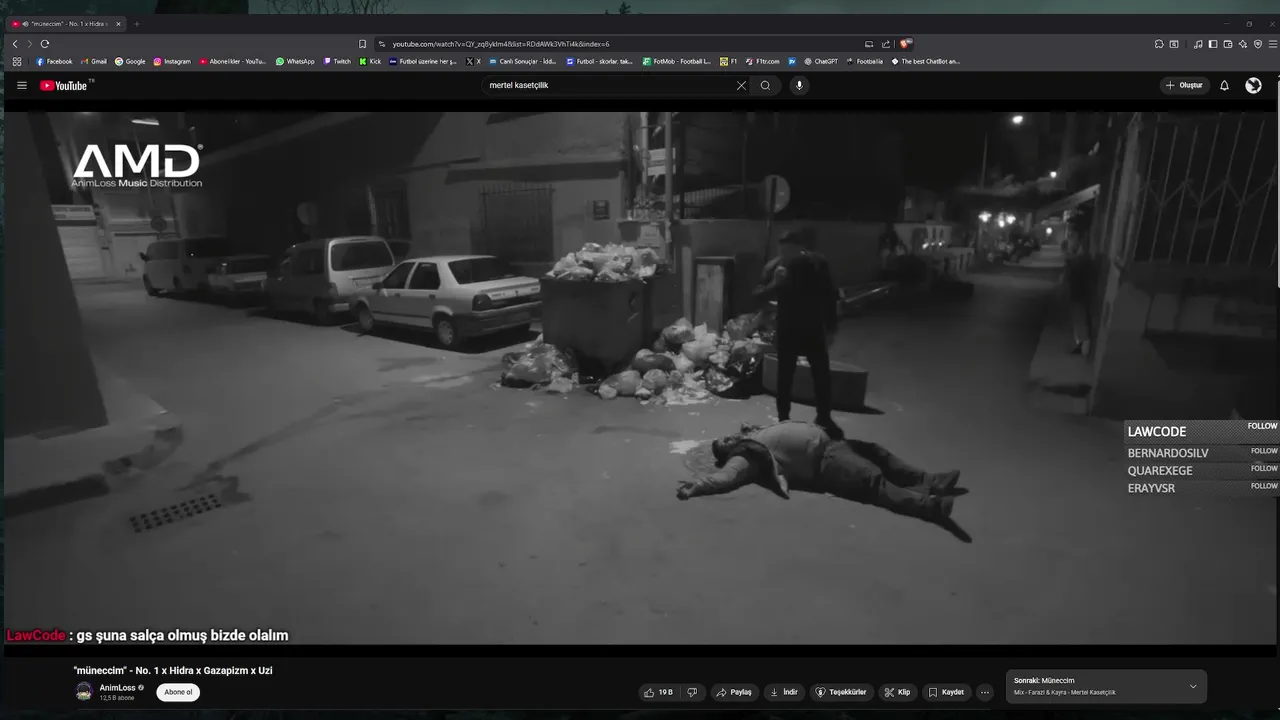Subscribe via the Abone ol button

[178, 692]
